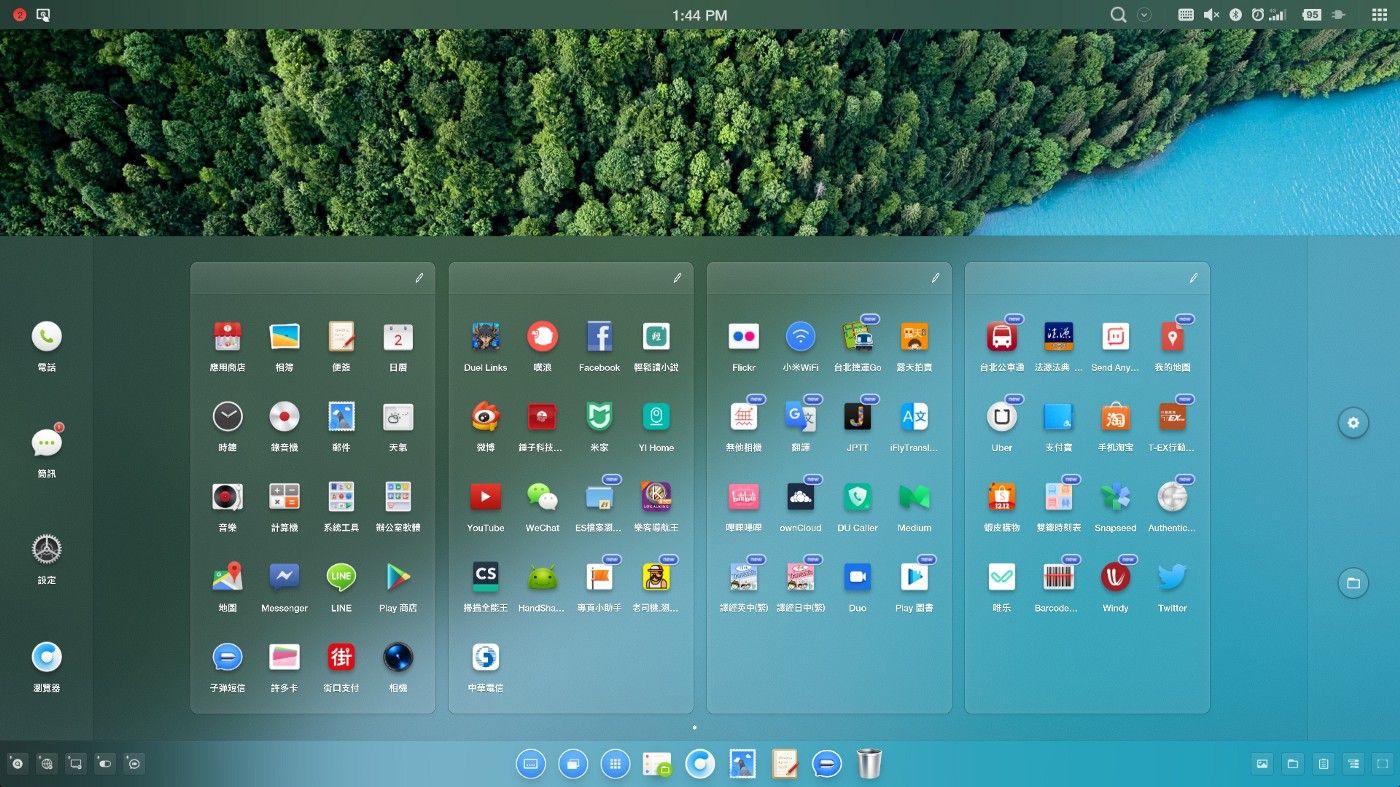Launch the Twitter app

1172,577
